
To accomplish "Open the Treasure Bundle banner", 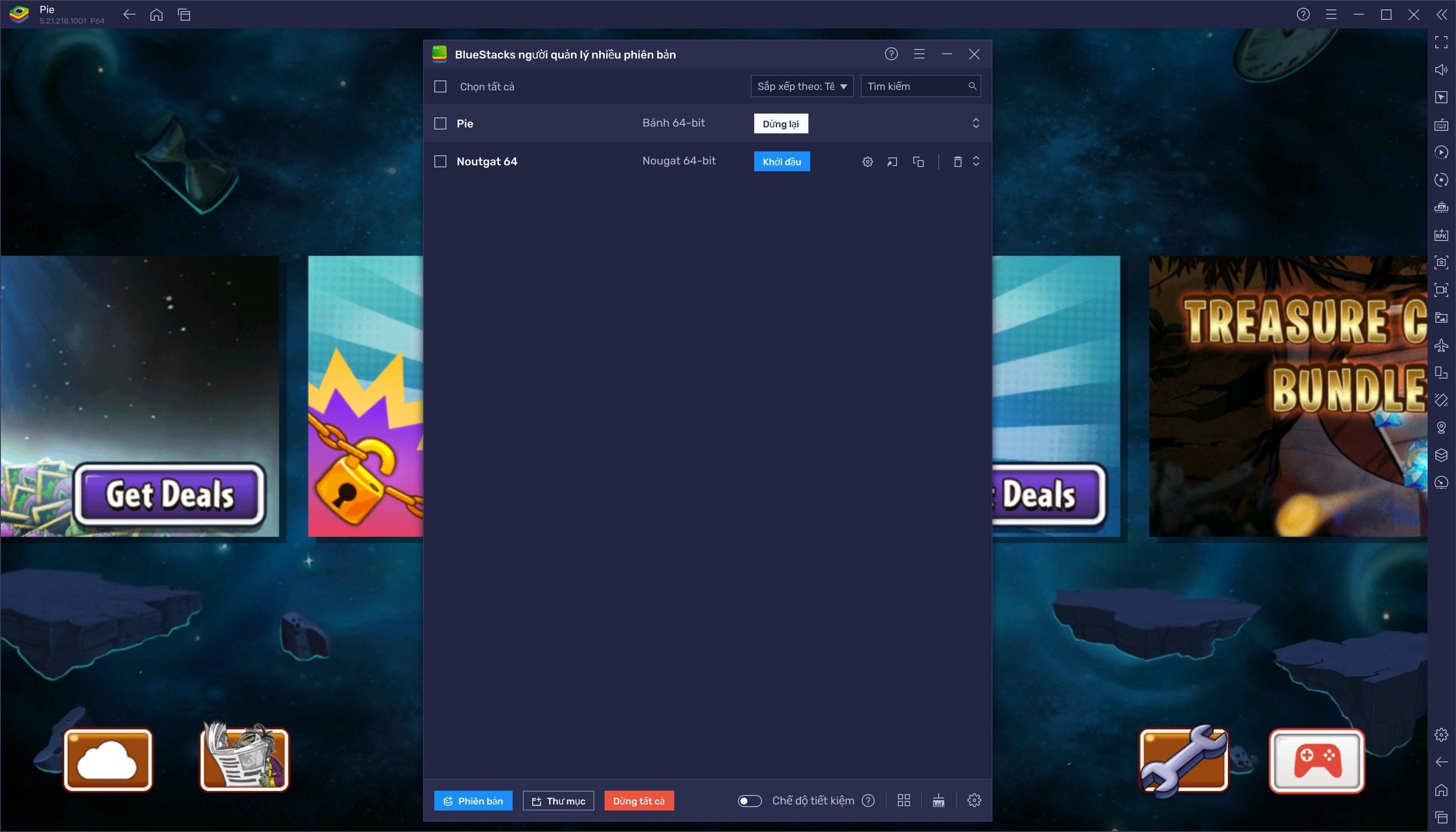I will pos(1287,396).
